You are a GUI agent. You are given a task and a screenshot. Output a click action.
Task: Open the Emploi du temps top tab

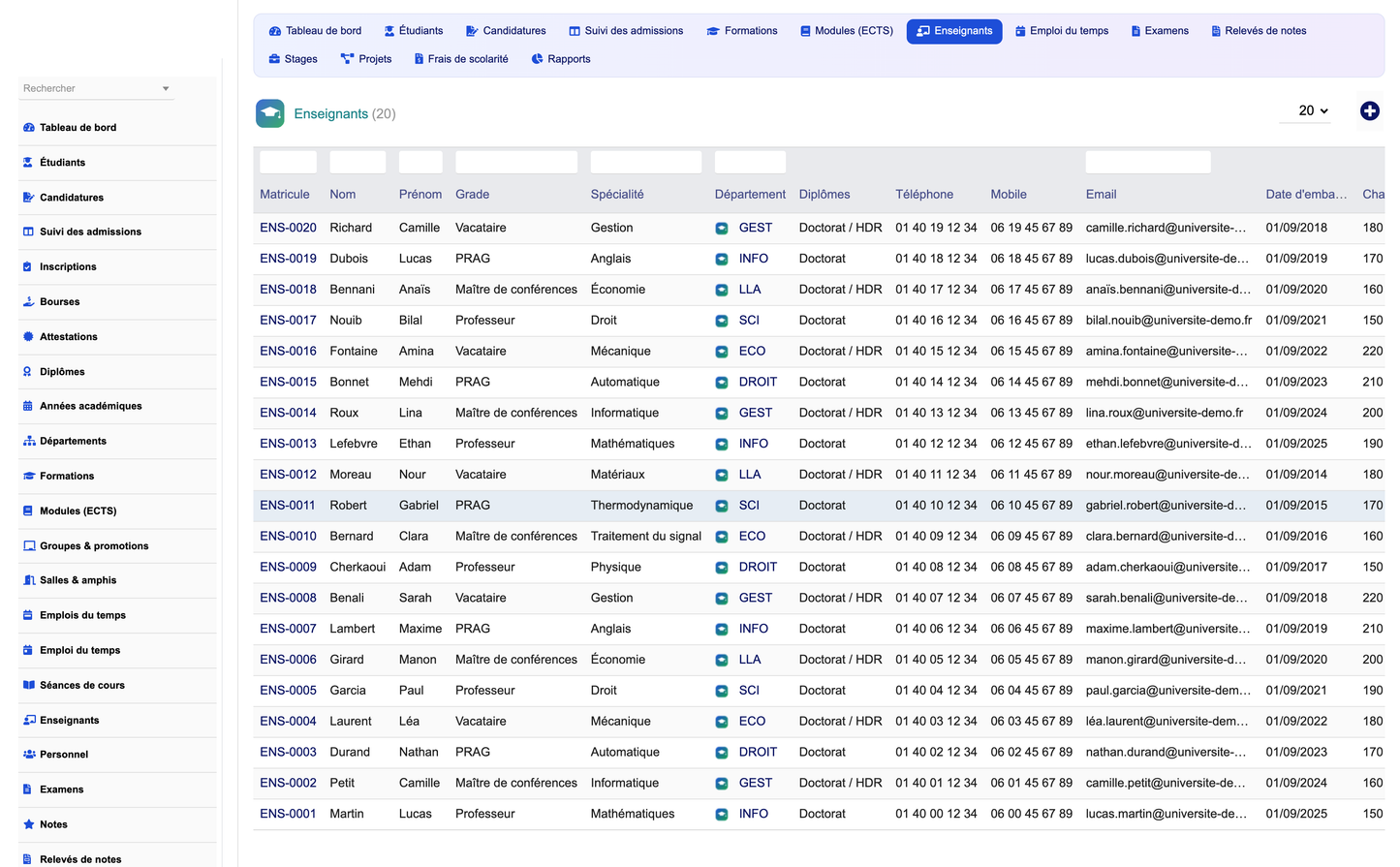pos(1062,31)
